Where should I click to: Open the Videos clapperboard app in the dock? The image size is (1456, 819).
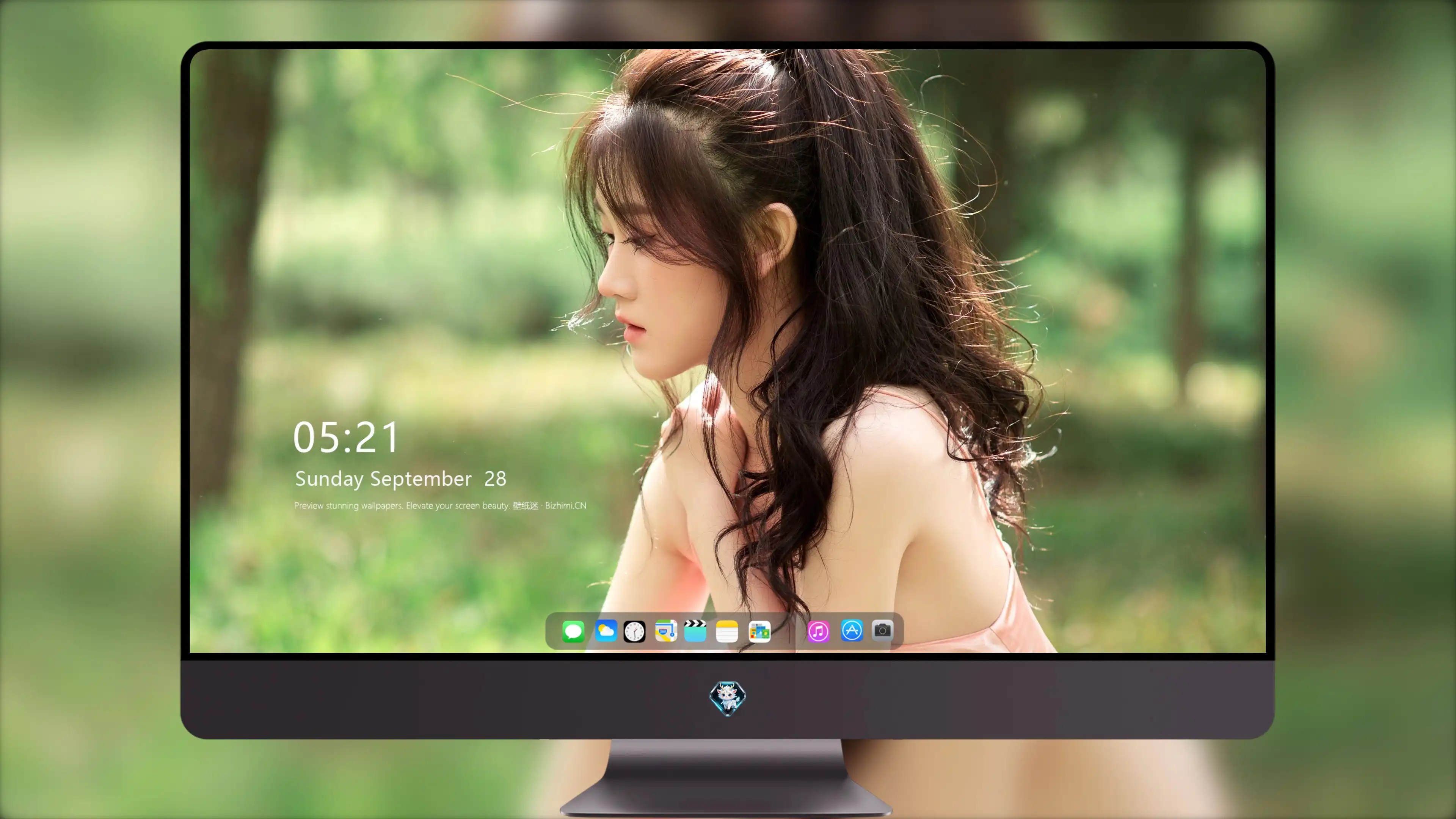pos(695,631)
